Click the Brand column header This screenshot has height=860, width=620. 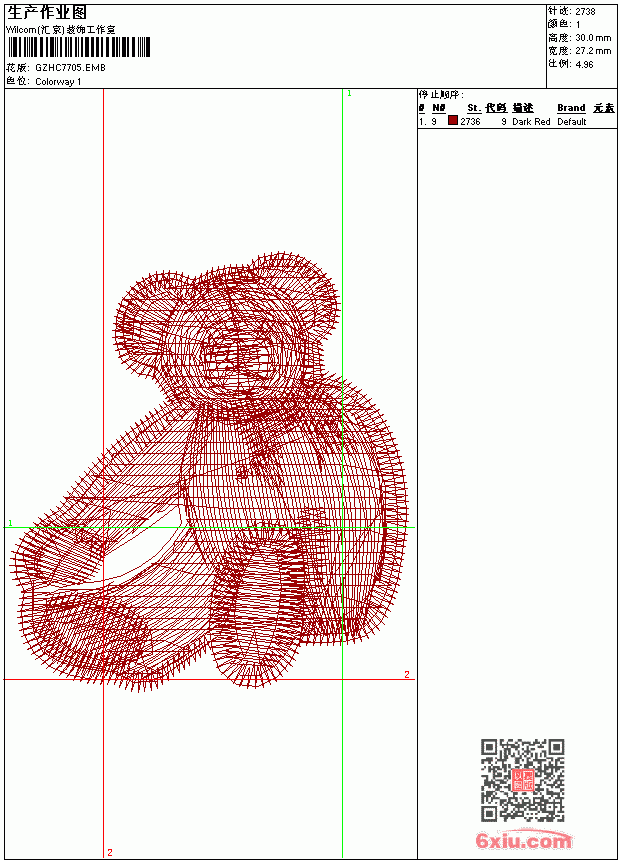571,108
